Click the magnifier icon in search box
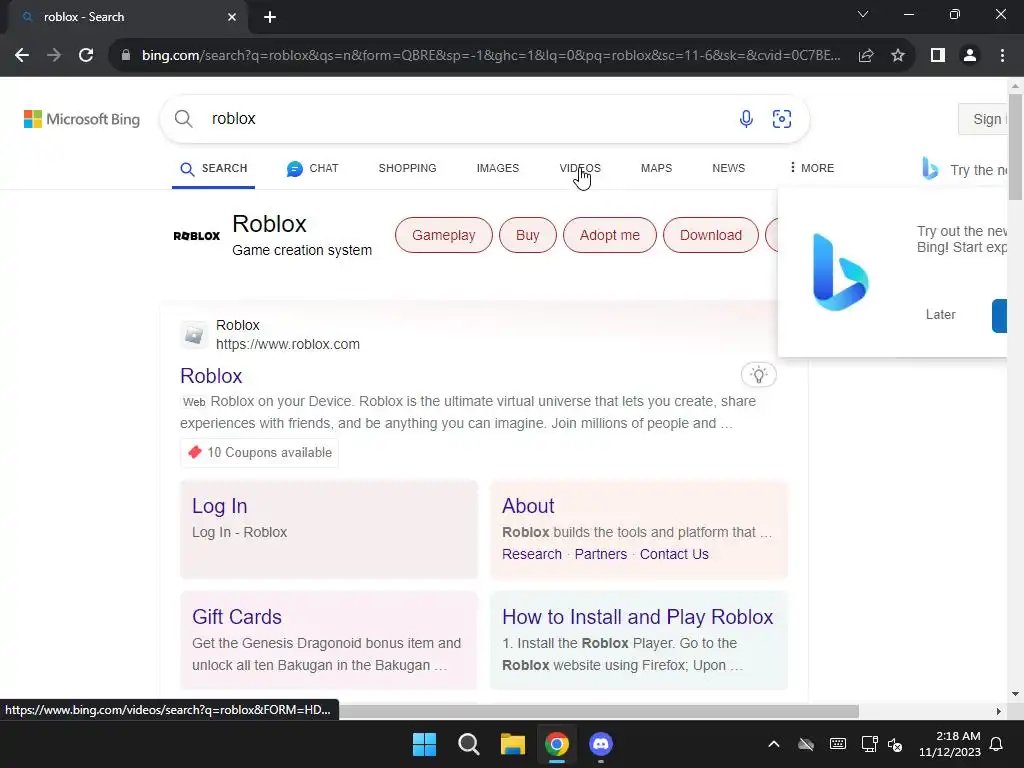Image resolution: width=1024 pixels, height=768 pixels. pos(184,119)
